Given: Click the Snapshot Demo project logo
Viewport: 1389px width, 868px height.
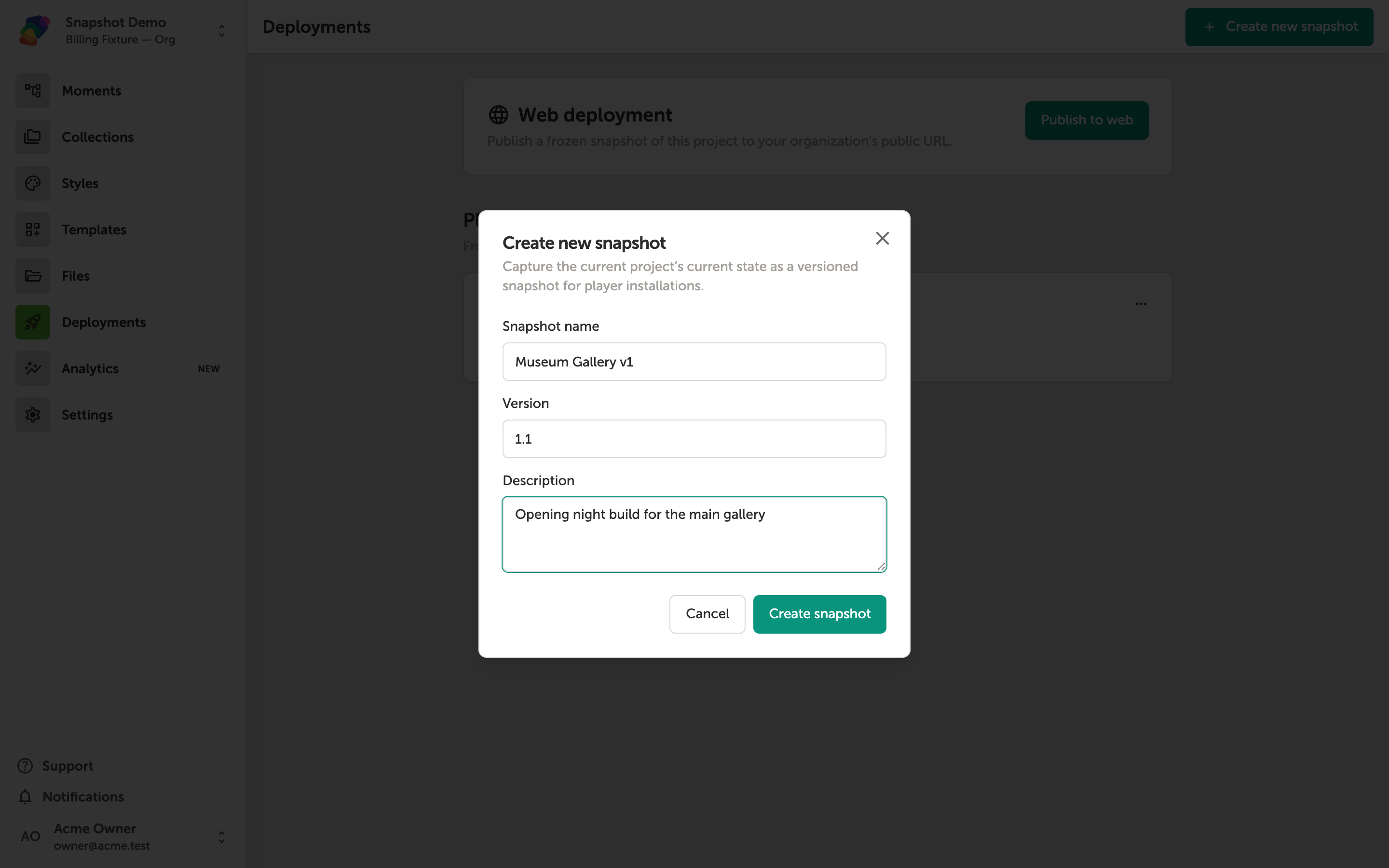Looking at the screenshot, I should [34, 30].
